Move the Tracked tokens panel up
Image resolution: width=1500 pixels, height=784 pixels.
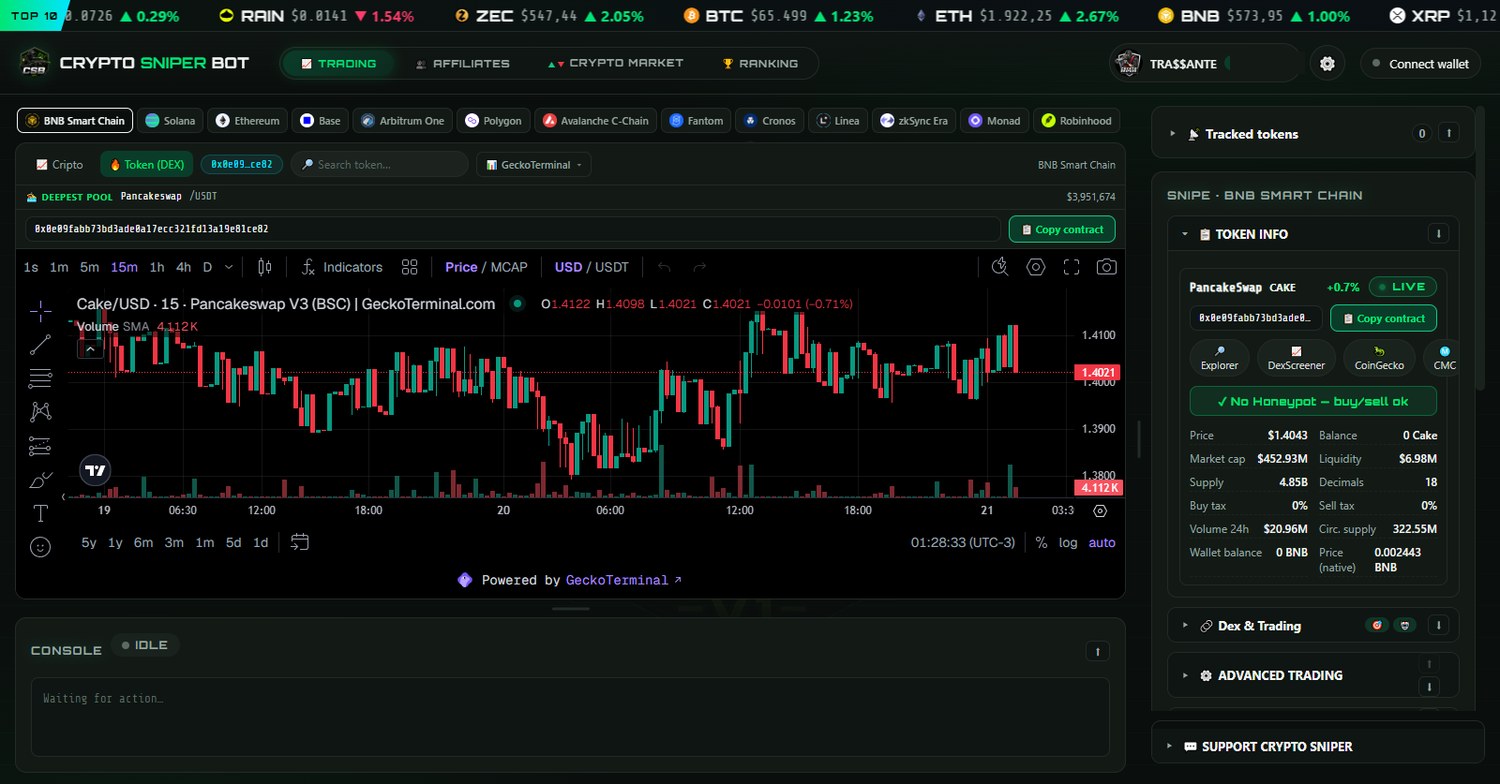[1449, 133]
